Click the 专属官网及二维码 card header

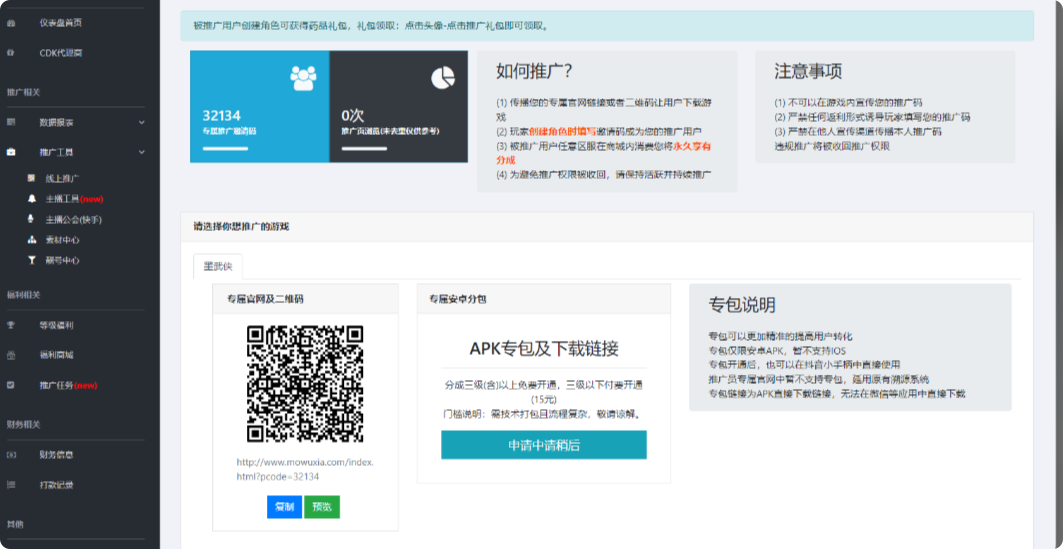tap(305, 298)
